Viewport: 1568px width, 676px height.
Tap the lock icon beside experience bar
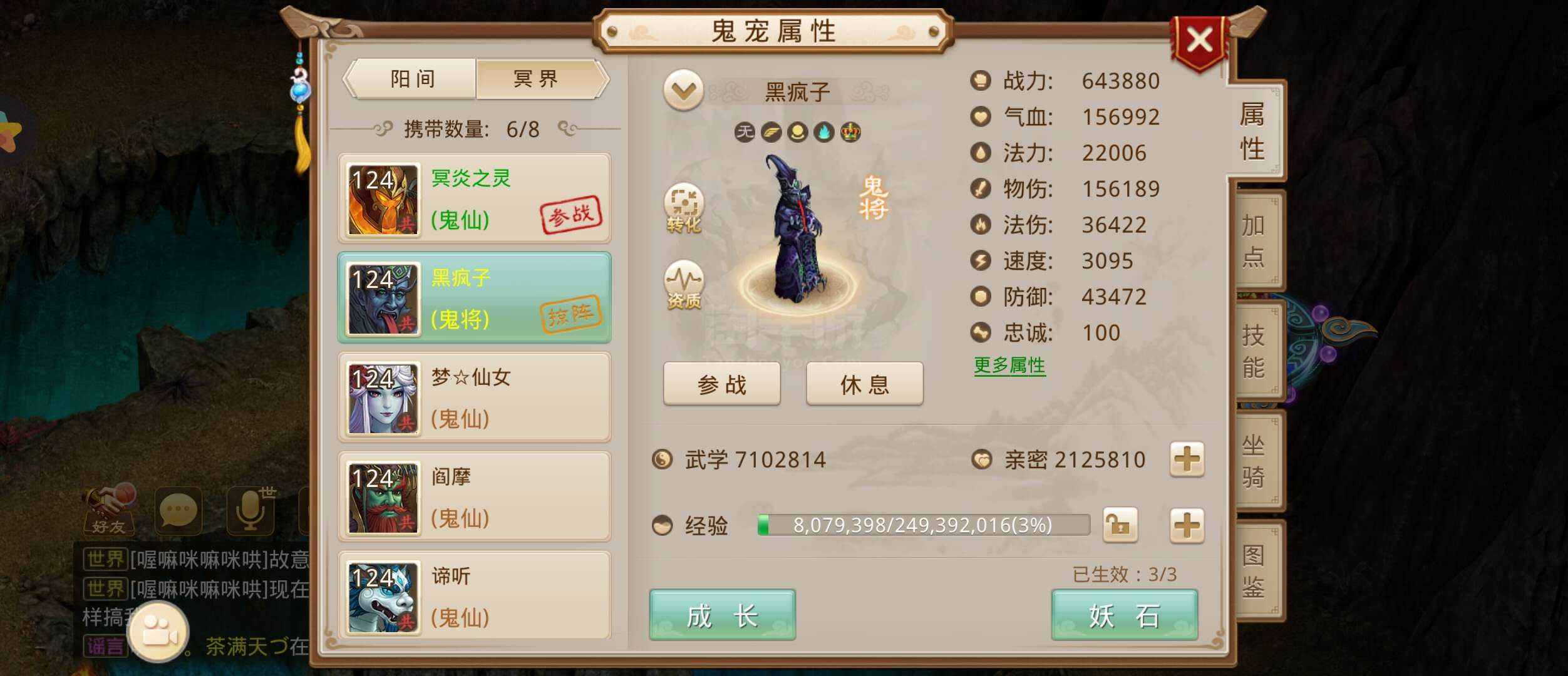(1120, 525)
